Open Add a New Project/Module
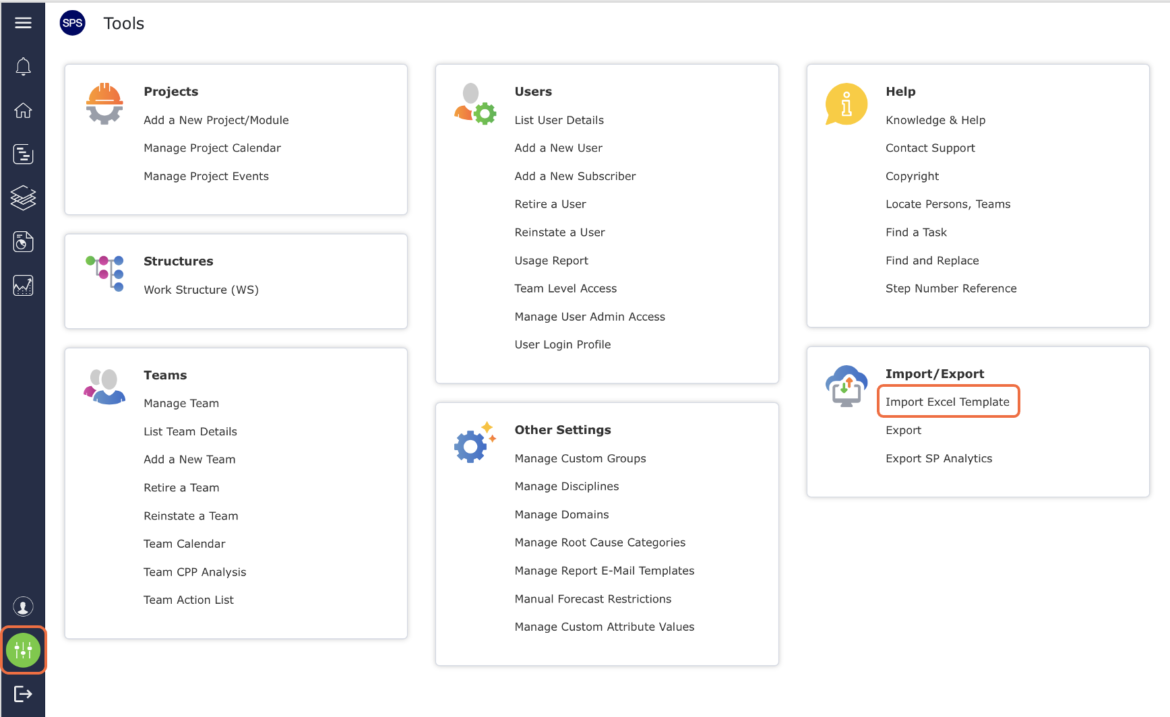The width and height of the screenshot is (1170, 717). click(216, 120)
